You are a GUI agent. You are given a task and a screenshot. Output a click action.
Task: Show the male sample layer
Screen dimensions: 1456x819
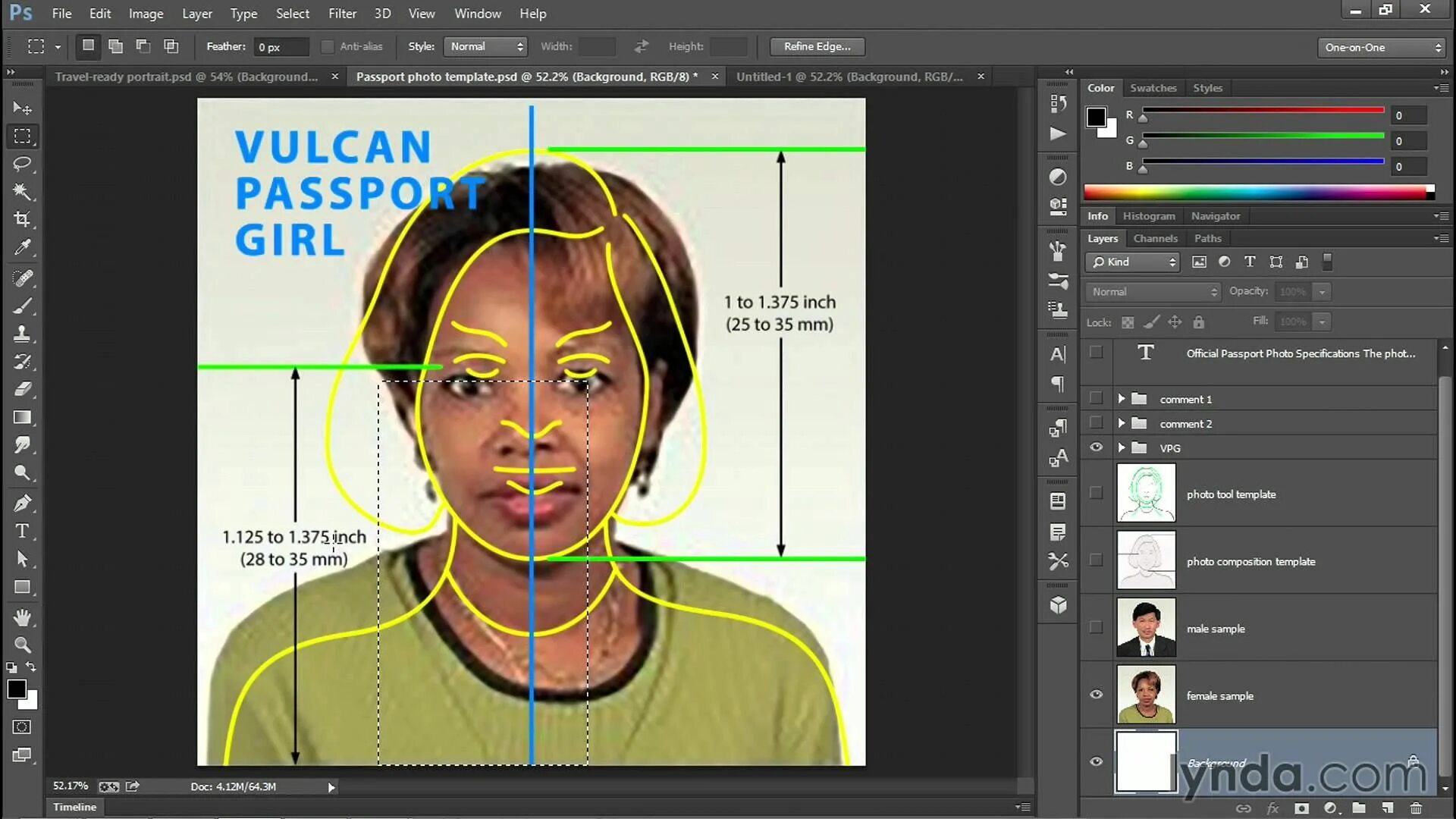click(1096, 628)
